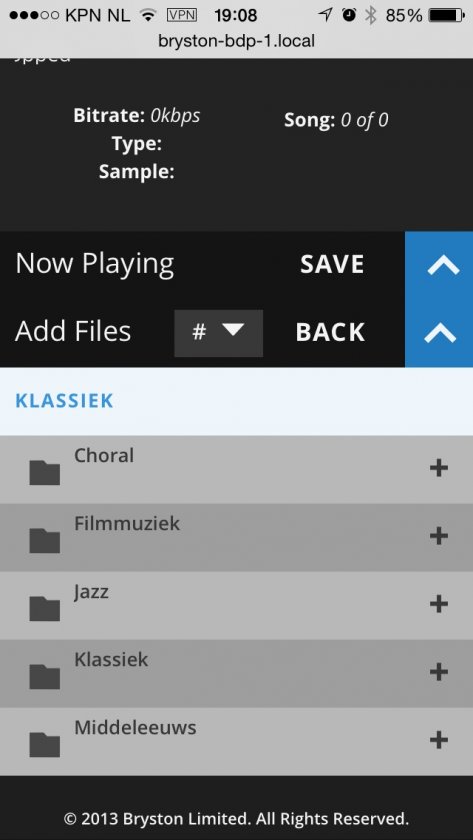Image resolution: width=473 pixels, height=840 pixels.
Task: Go BACK in the file browser
Action: pyautogui.click(x=330, y=332)
